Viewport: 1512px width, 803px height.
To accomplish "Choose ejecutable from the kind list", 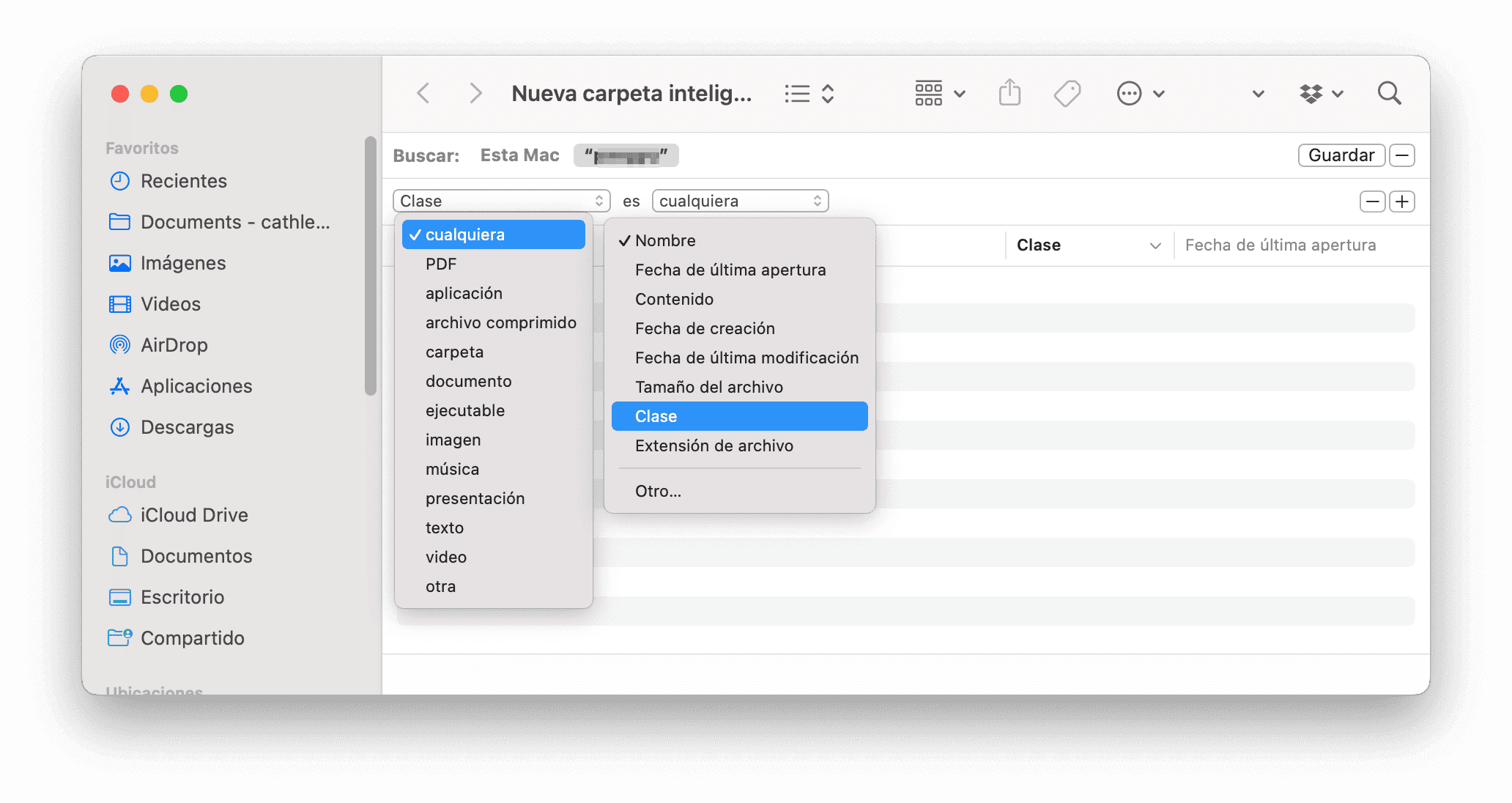I will click(494, 410).
